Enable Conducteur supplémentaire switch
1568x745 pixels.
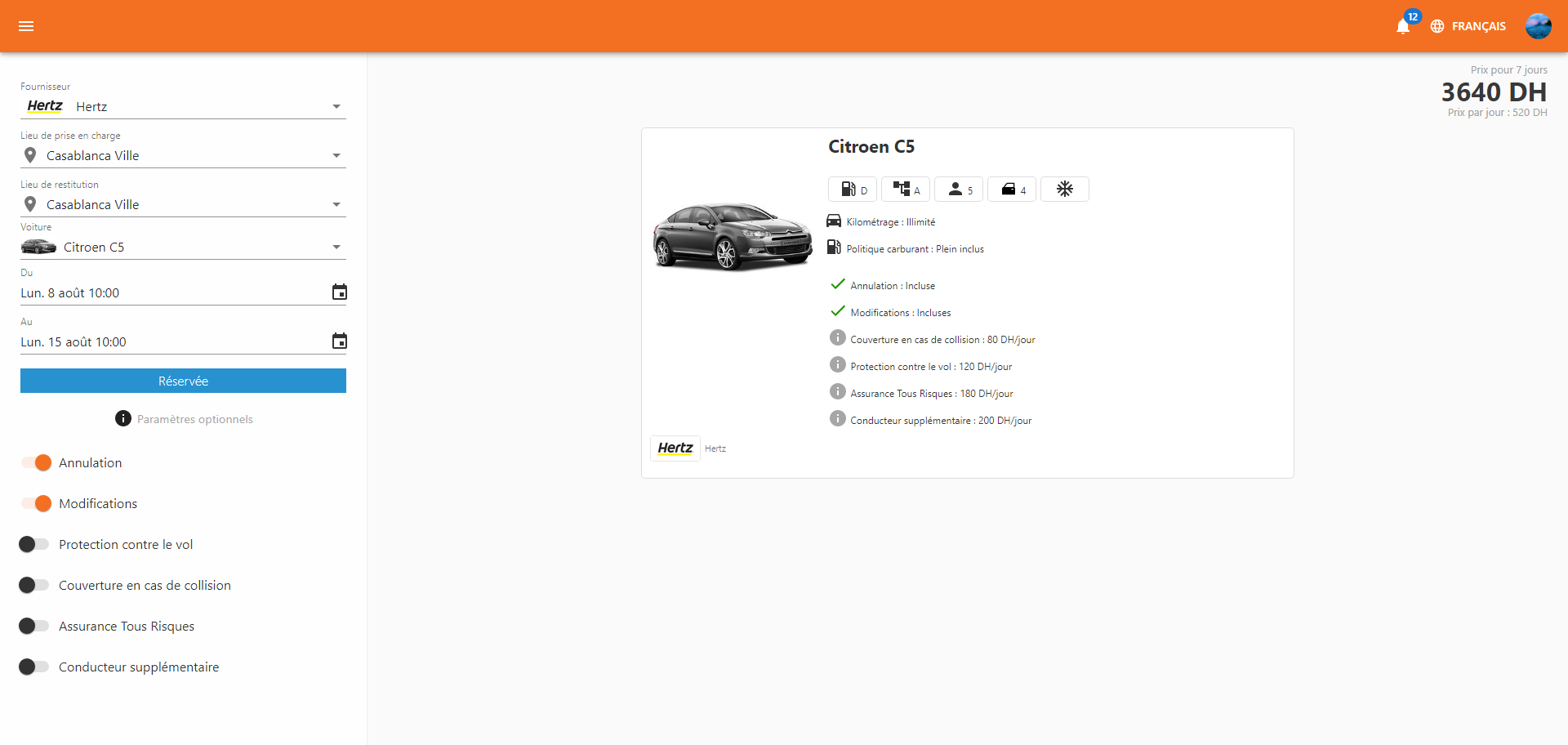point(34,667)
